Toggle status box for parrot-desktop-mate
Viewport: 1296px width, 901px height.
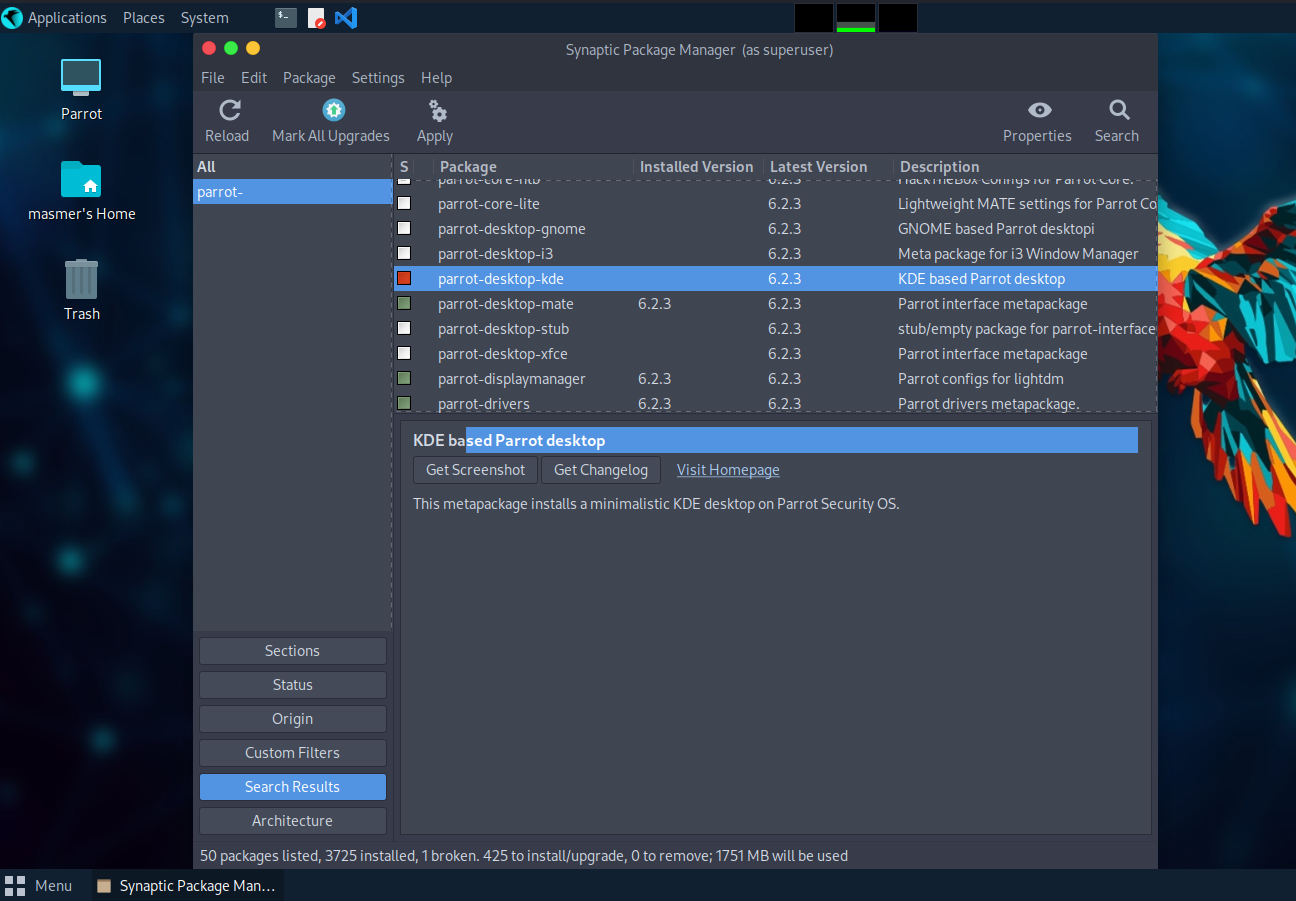click(x=404, y=303)
